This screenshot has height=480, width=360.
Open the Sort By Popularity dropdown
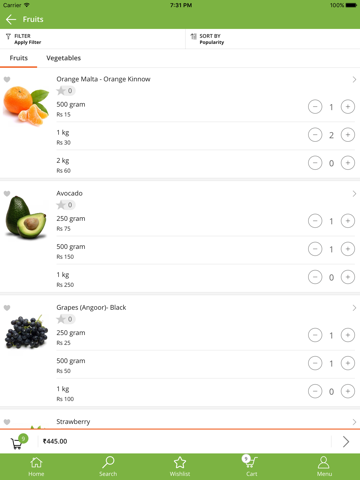point(273,39)
